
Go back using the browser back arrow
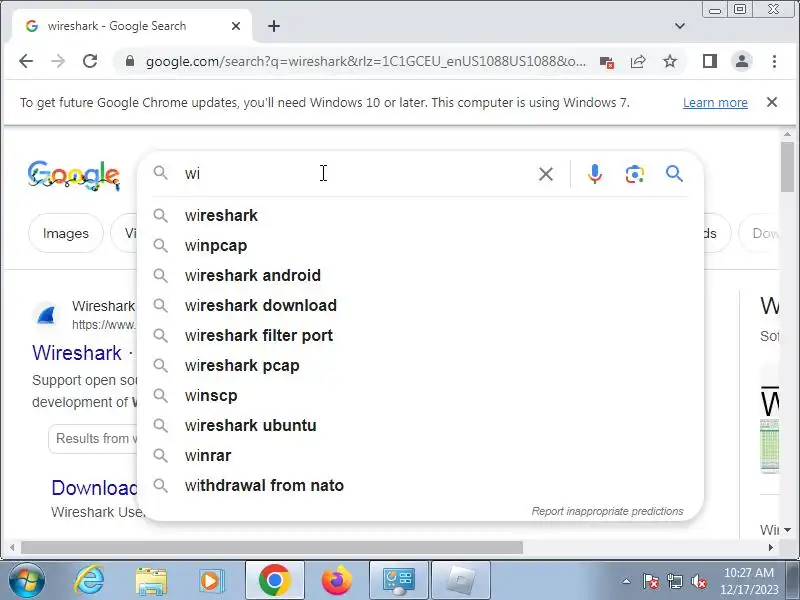click(26, 61)
